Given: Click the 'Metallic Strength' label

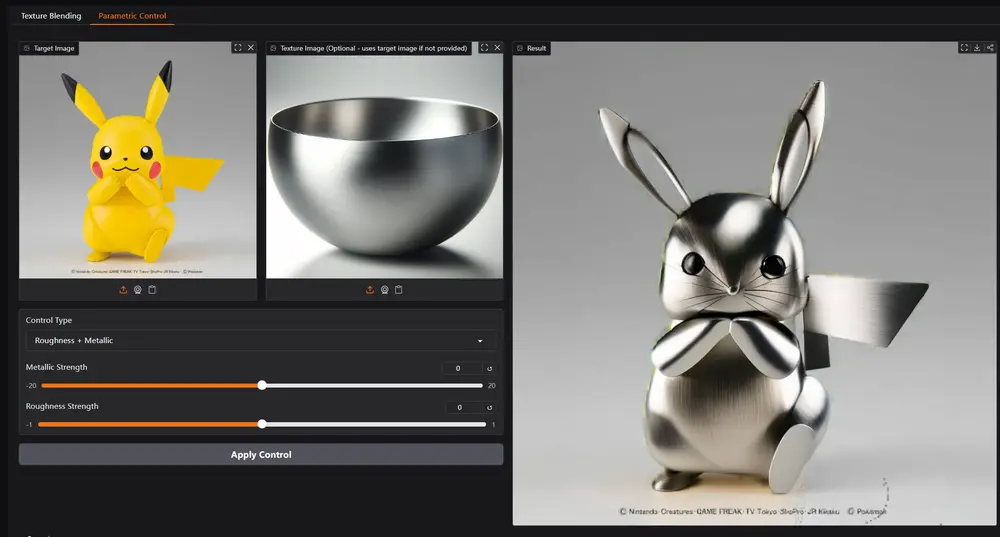Looking at the screenshot, I should click(x=56, y=367).
